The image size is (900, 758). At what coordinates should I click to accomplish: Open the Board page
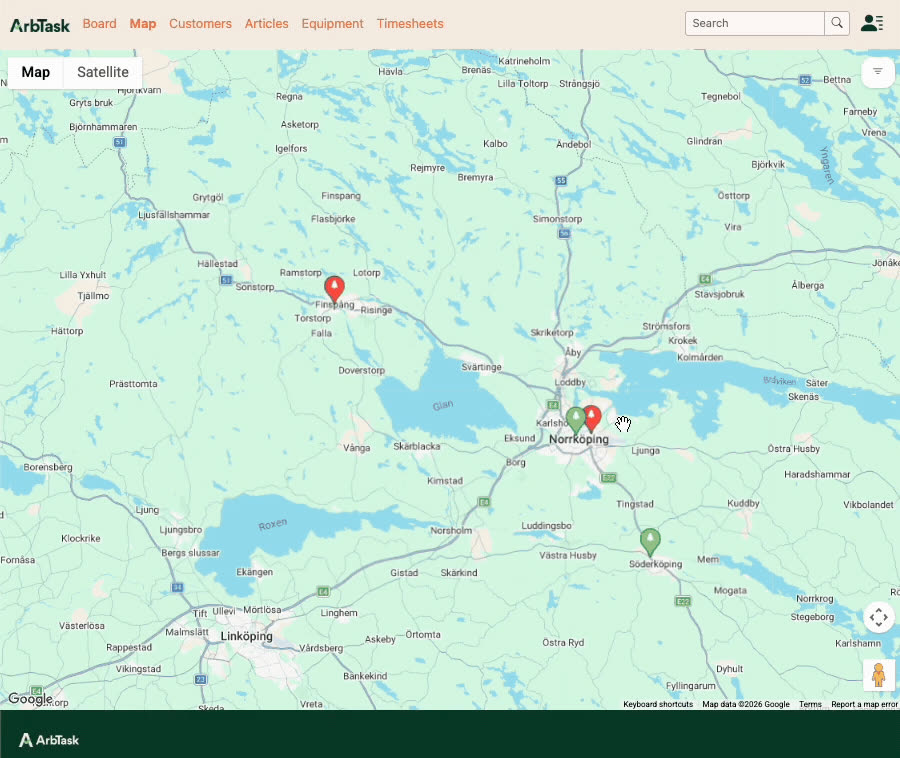click(x=99, y=24)
